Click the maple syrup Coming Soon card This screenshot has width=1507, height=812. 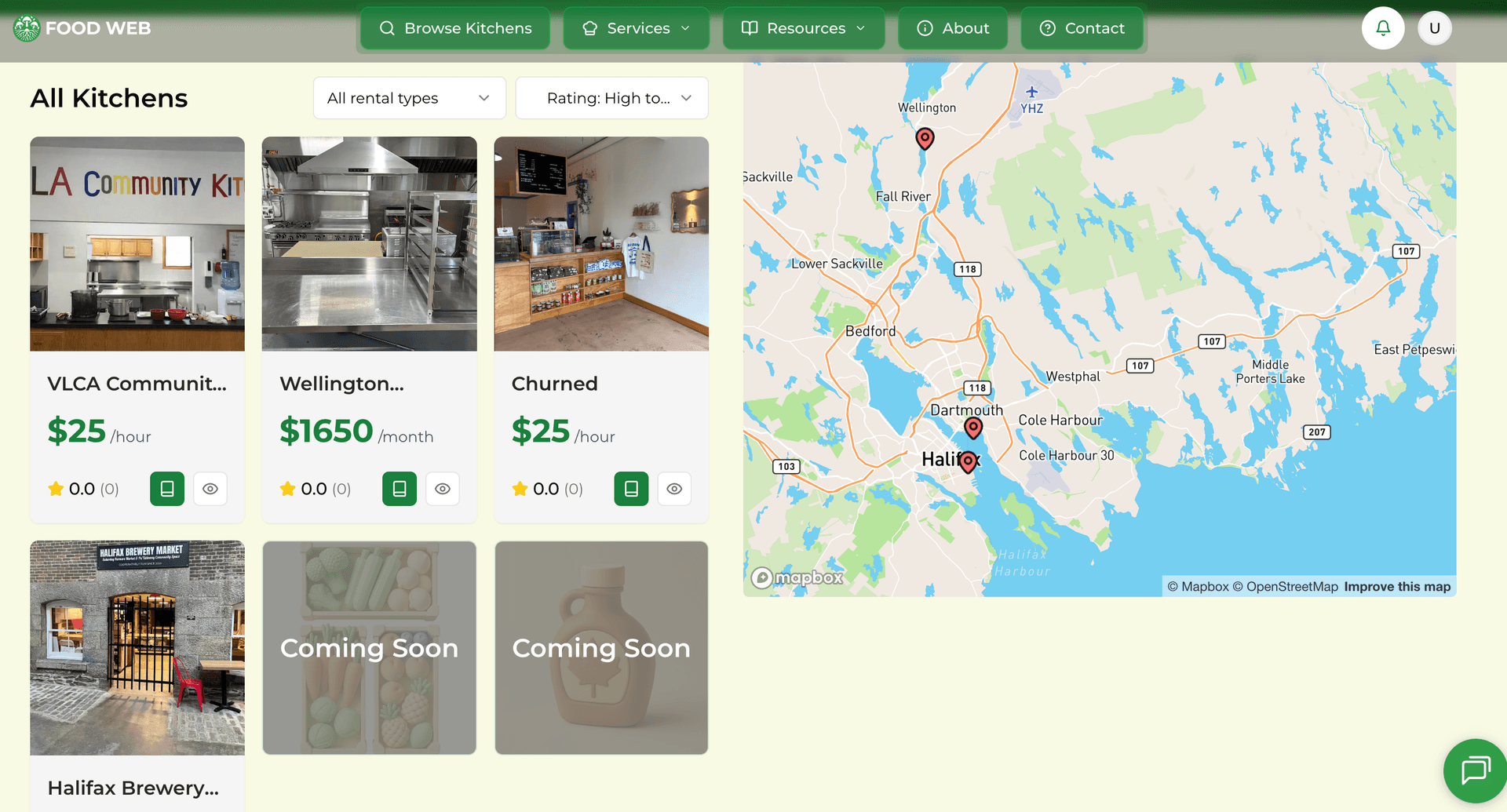(x=601, y=648)
